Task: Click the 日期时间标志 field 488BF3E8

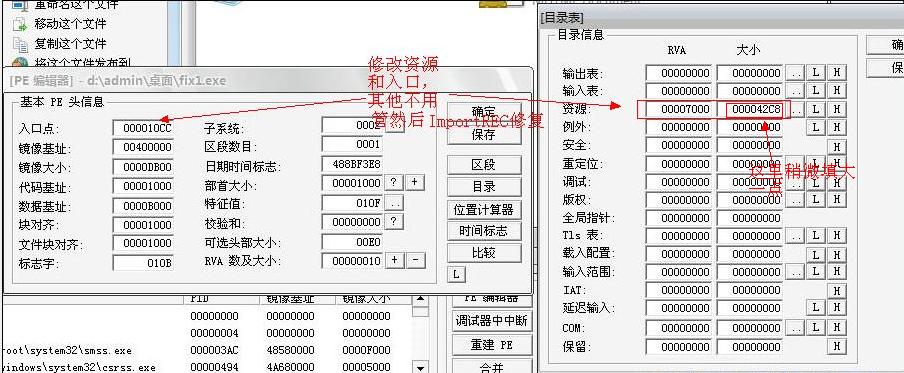Action: pyautogui.click(x=352, y=164)
